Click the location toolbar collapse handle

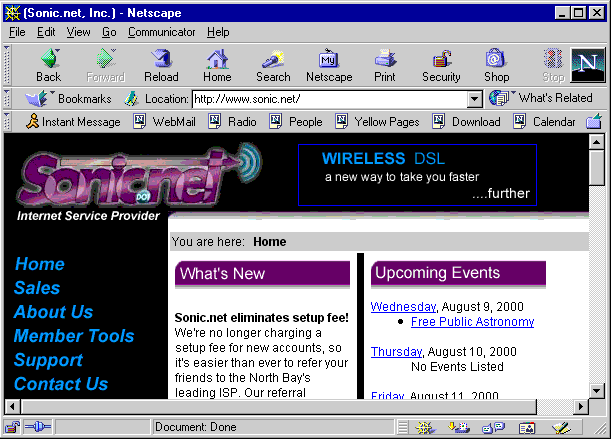coord(7,98)
